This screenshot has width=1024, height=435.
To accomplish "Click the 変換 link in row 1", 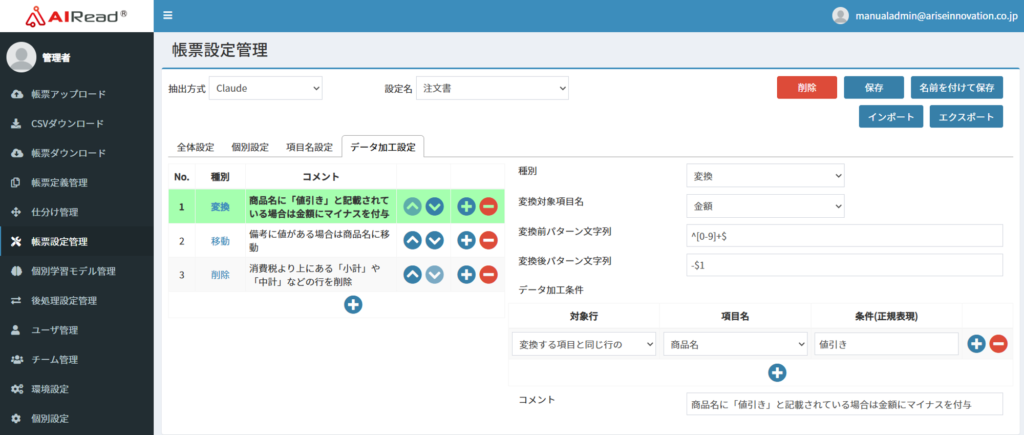I will (220, 207).
